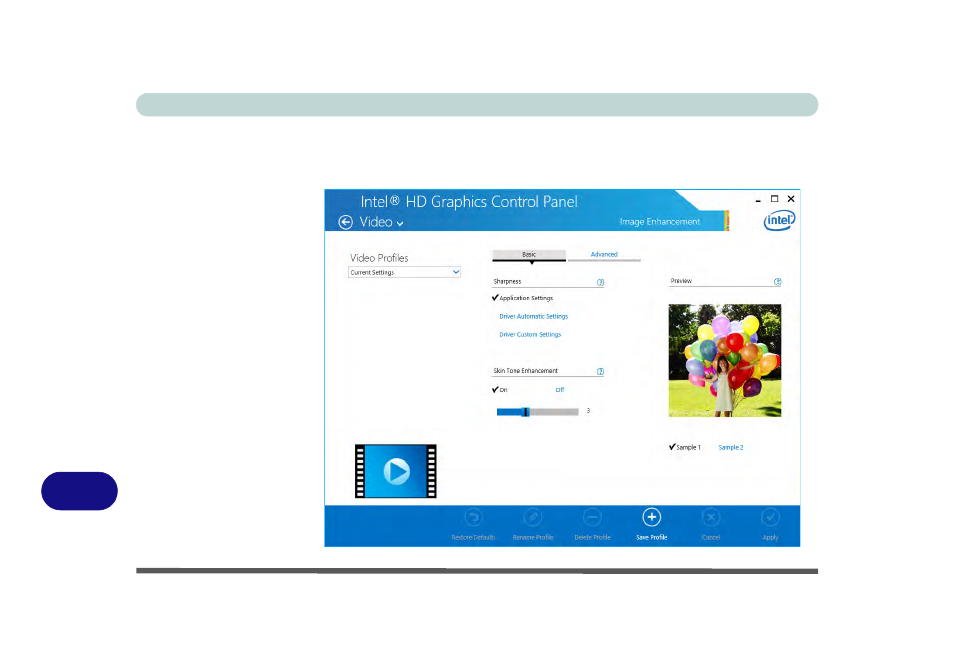Click the "Skin Tone Enhancement" section label

point(526,371)
